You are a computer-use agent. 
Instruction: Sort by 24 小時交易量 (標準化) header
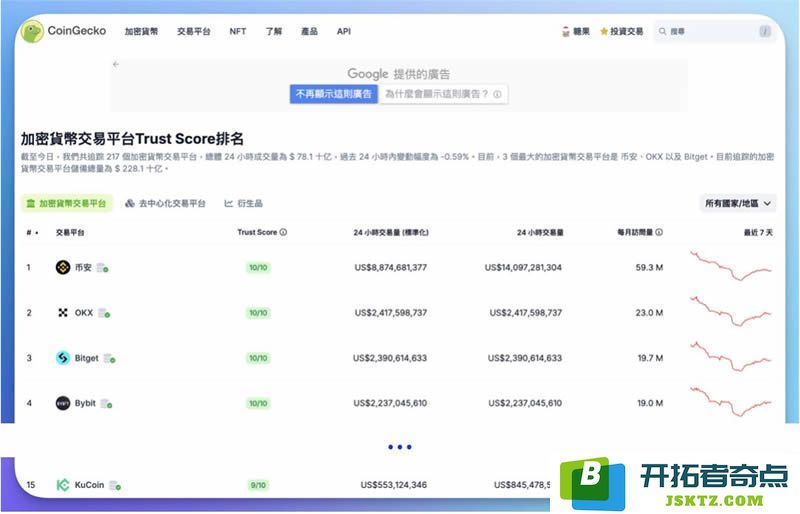391,233
